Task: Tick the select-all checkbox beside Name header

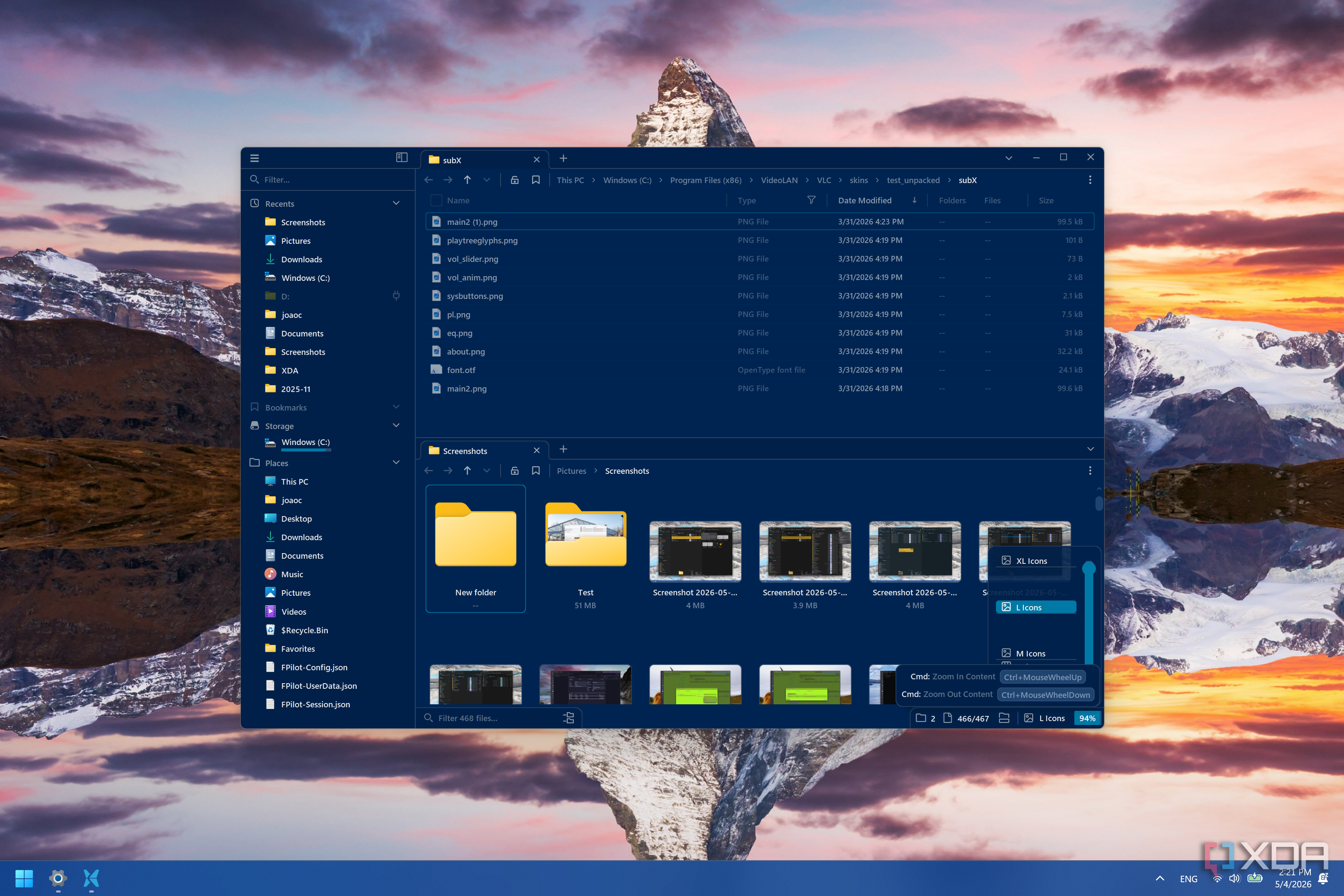Action: [436, 201]
